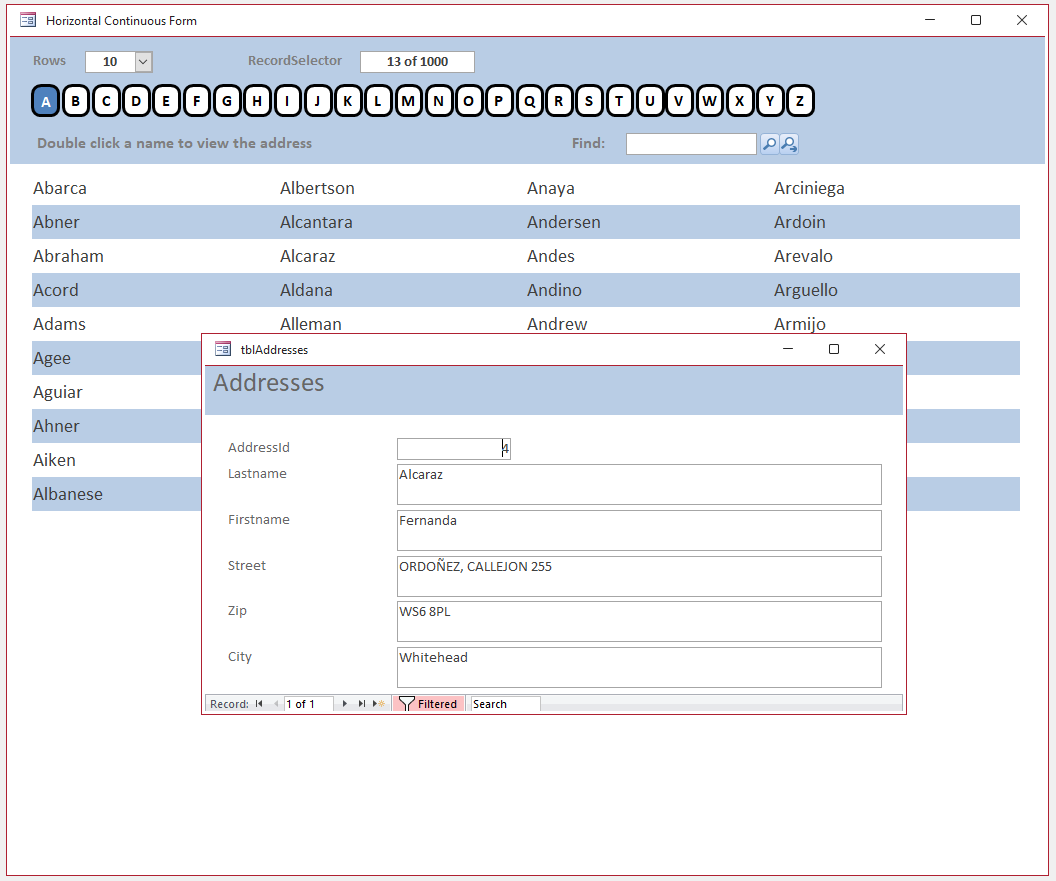Click the Firstname field containing Fernanda
This screenshot has width=1056, height=881.
point(639,530)
